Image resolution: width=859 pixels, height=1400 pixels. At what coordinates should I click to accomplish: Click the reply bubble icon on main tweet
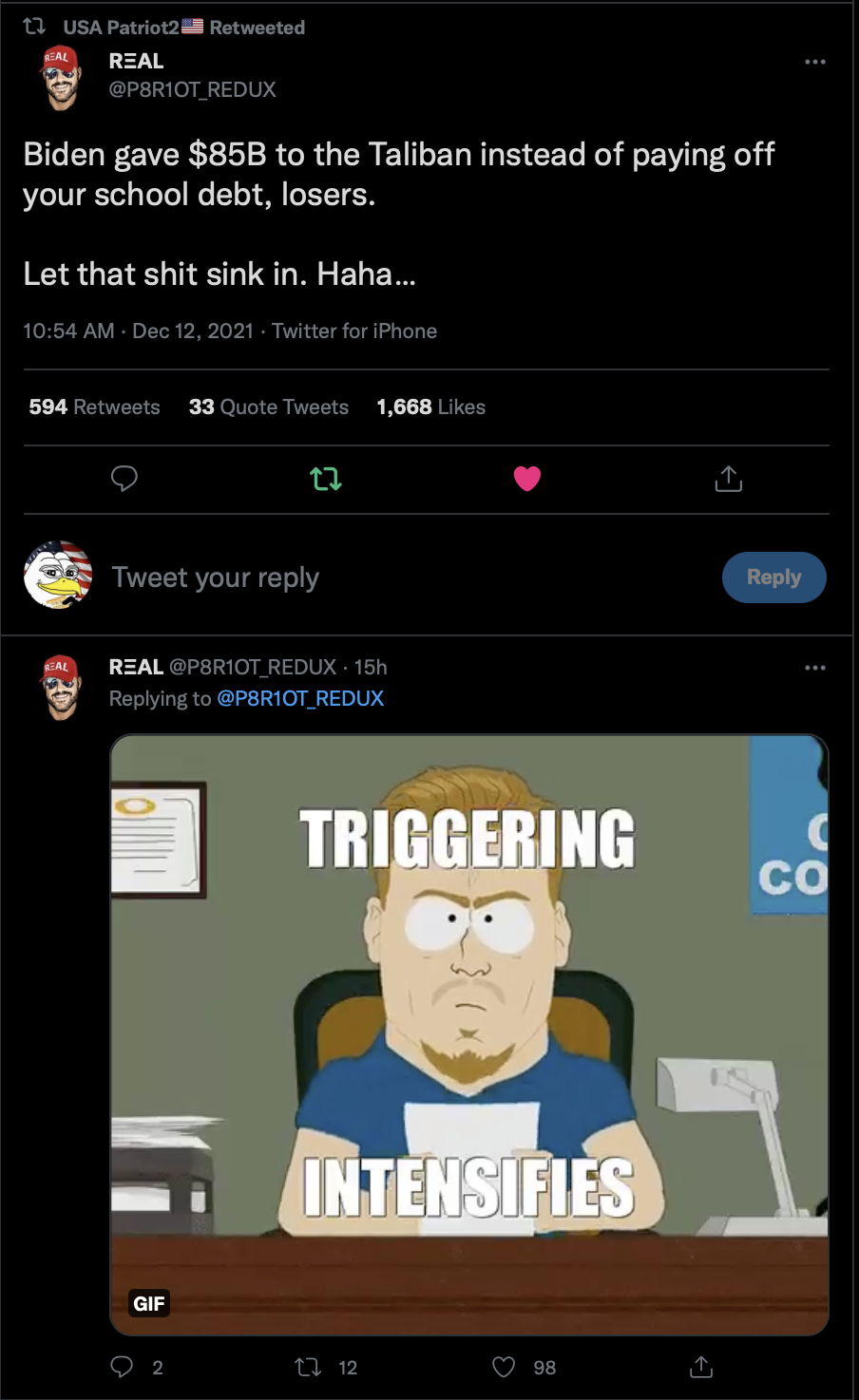pyautogui.click(x=124, y=479)
